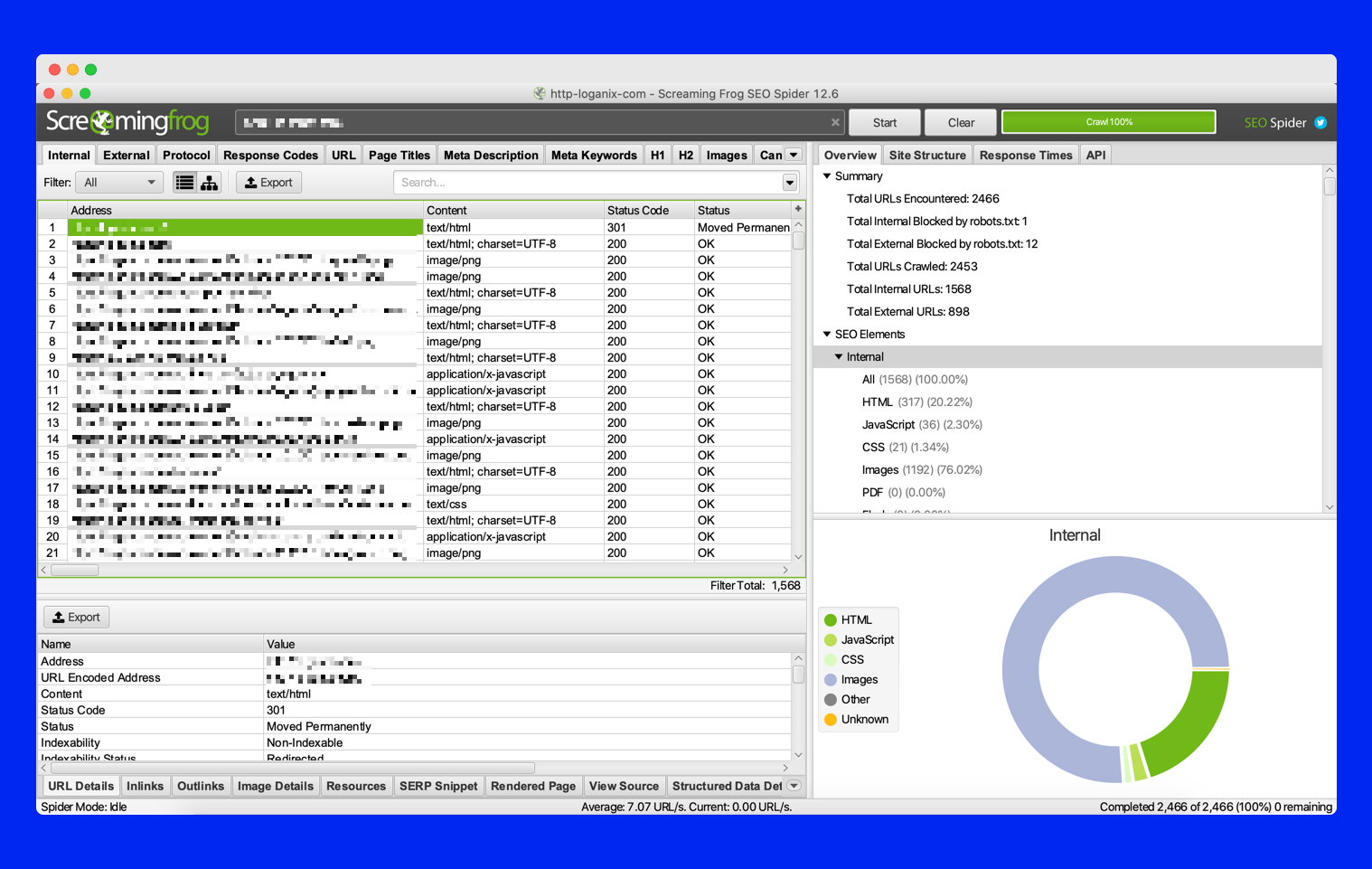The height and width of the screenshot is (869, 1372).
Task: Click the Unknown legend orange dot
Action: coord(831,720)
